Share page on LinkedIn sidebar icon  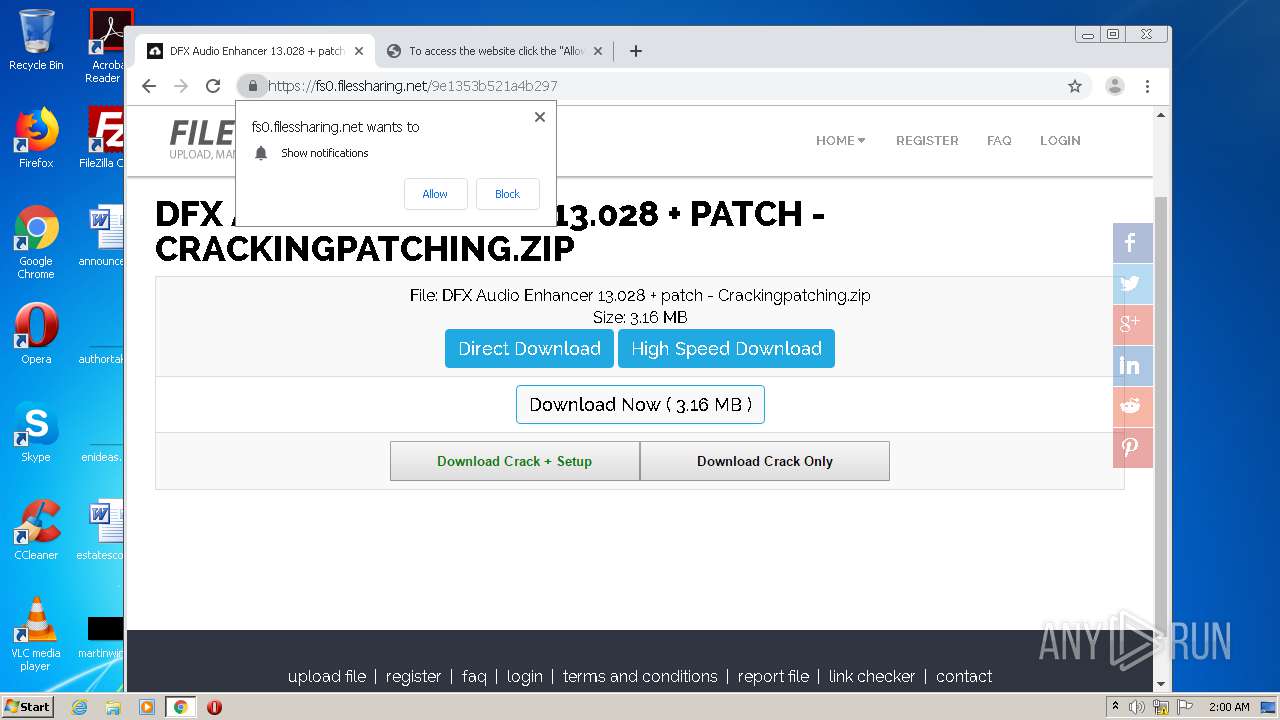[x=1132, y=366]
